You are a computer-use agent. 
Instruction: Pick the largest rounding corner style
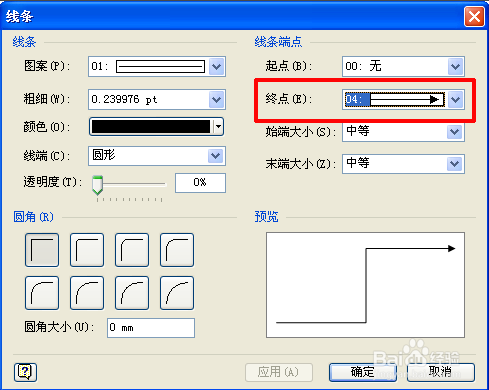tap(177, 293)
